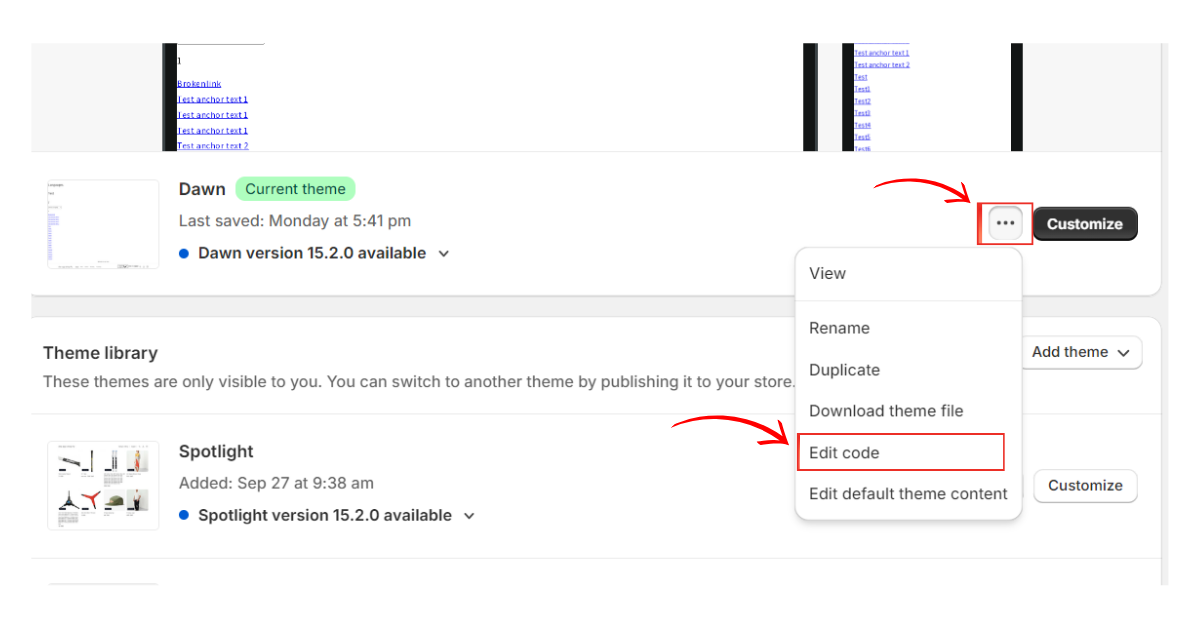Click the Test1 link in mobile preview
The height and width of the screenshot is (628, 1200).
pos(862,89)
